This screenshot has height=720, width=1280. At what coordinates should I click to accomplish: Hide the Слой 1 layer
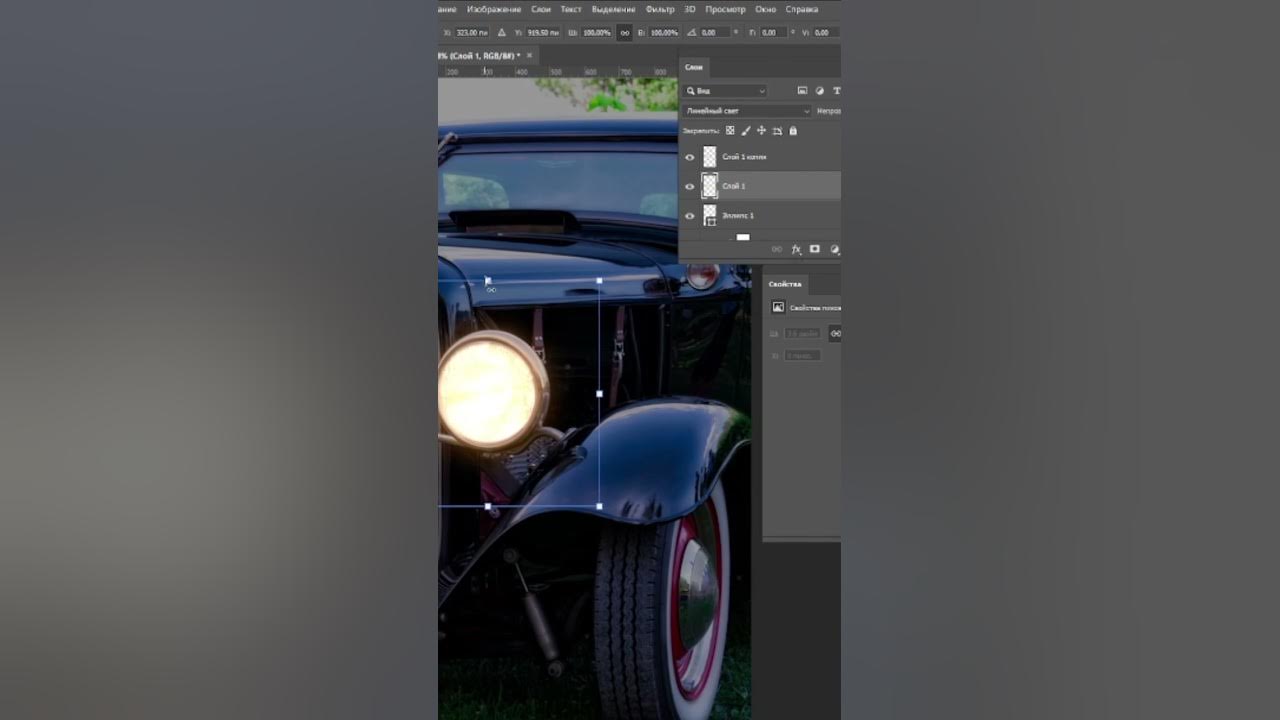[690, 186]
